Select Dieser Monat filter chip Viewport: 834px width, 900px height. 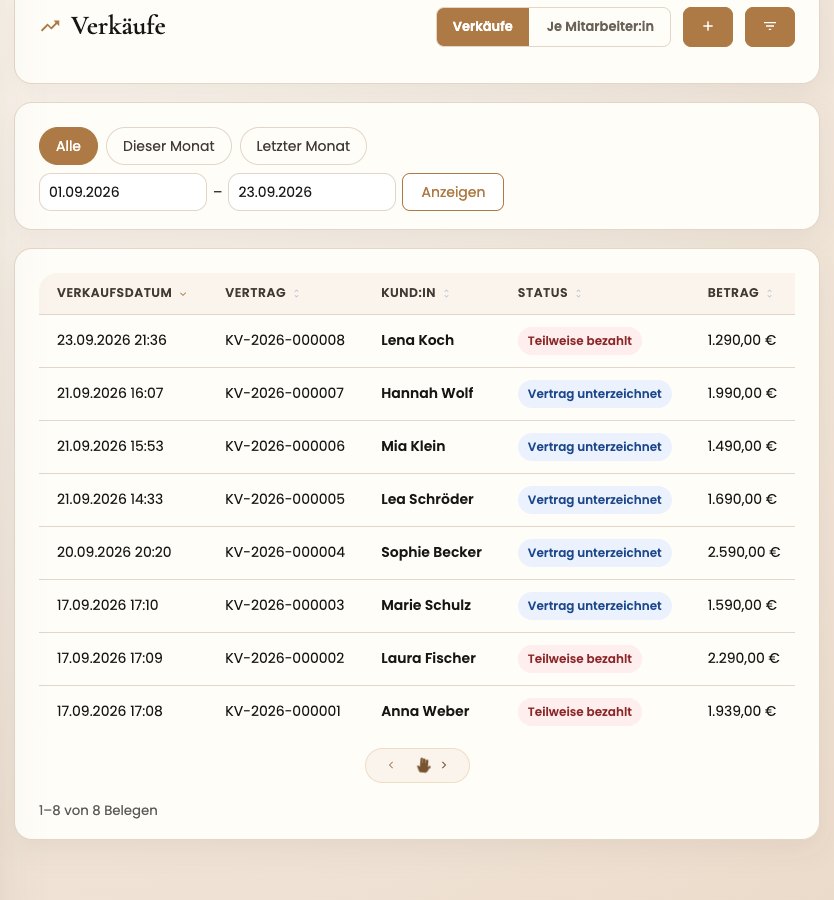169,146
